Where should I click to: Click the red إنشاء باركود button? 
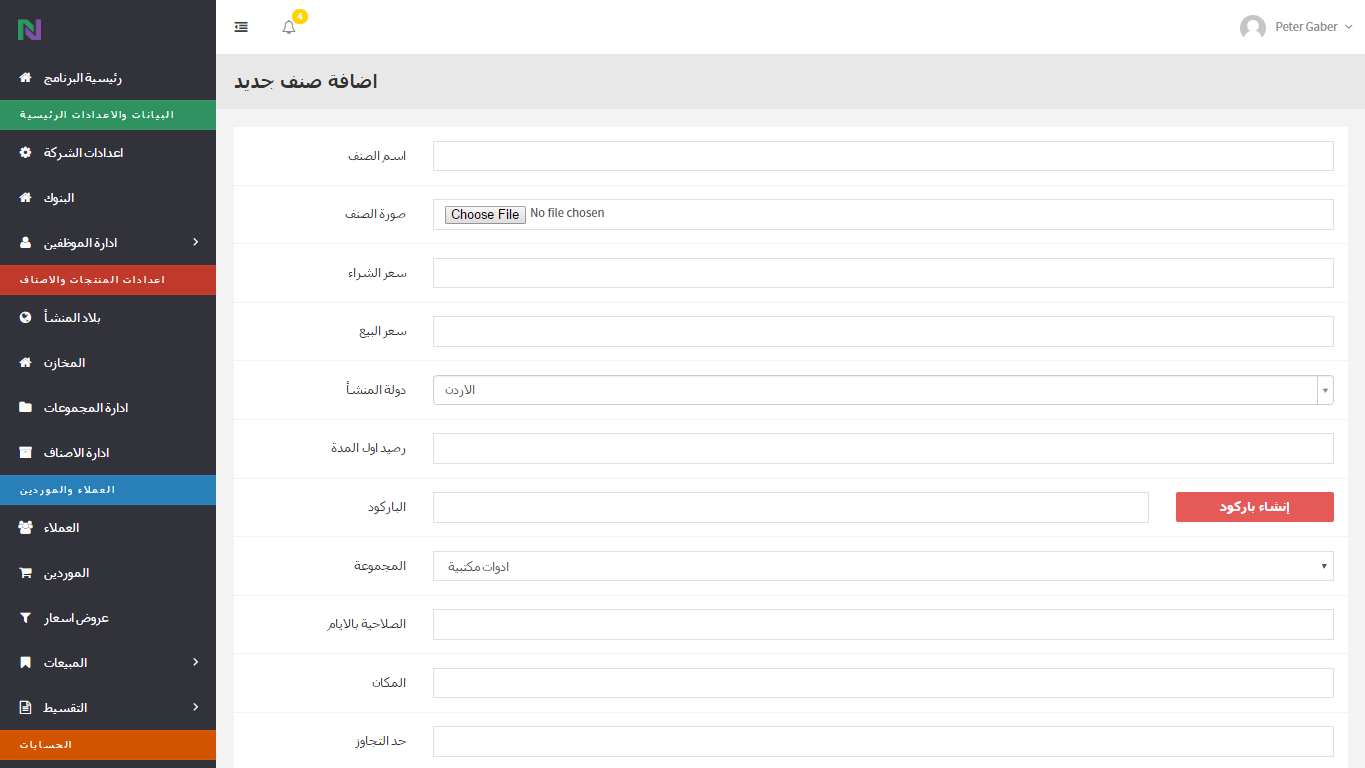tap(1255, 507)
